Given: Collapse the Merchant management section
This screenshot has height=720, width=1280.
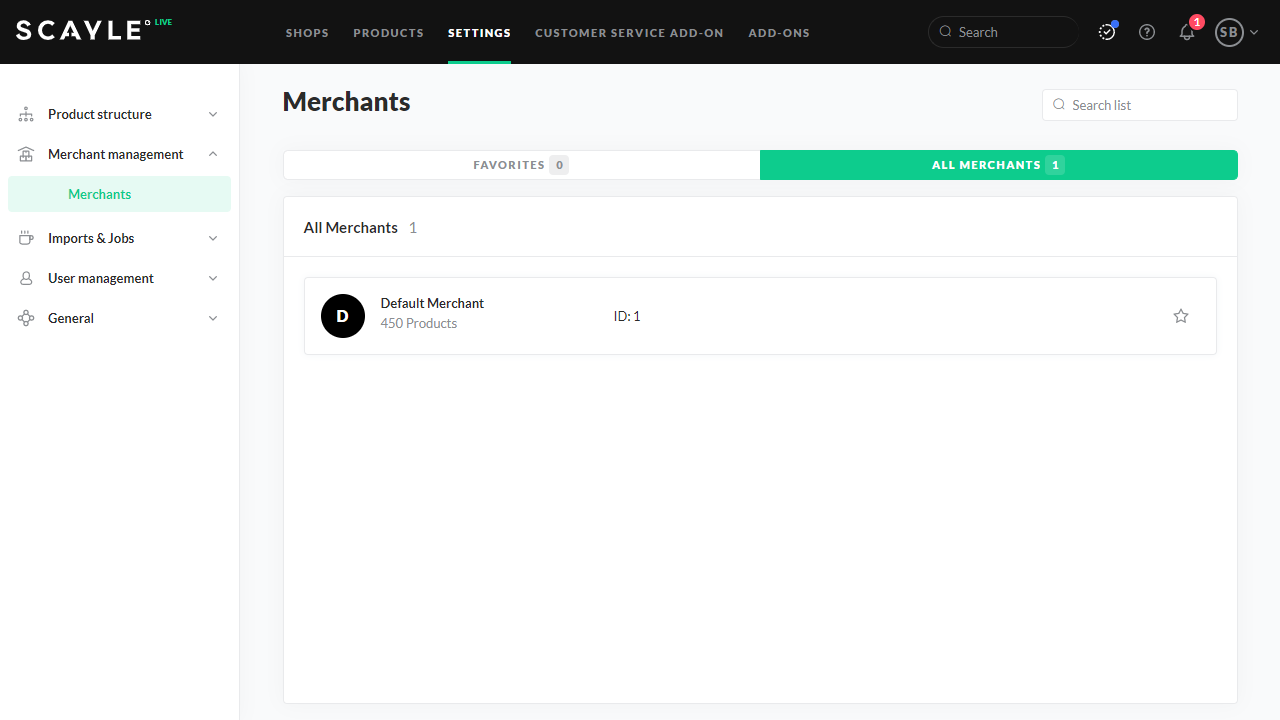Looking at the screenshot, I should (213, 154).
